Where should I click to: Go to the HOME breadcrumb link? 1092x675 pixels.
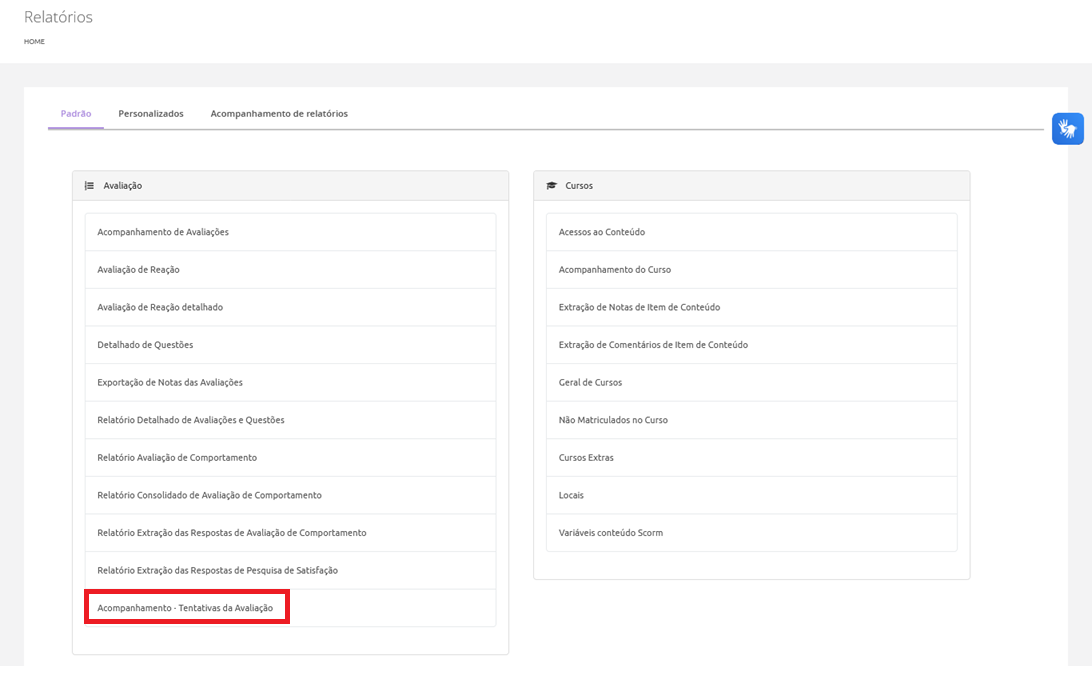[x=34, y=42]
